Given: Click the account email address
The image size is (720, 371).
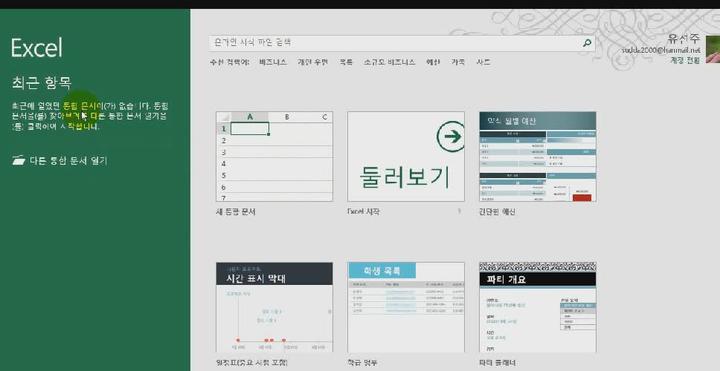Looking at the screenshot, I should tap(661, 50).
